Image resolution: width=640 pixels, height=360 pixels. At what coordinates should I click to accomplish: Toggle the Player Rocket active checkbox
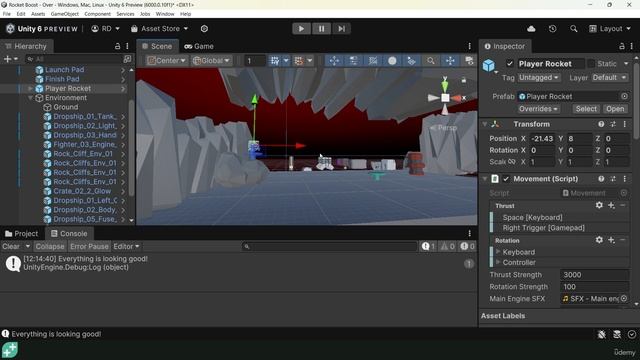click(x=509, y=64)
